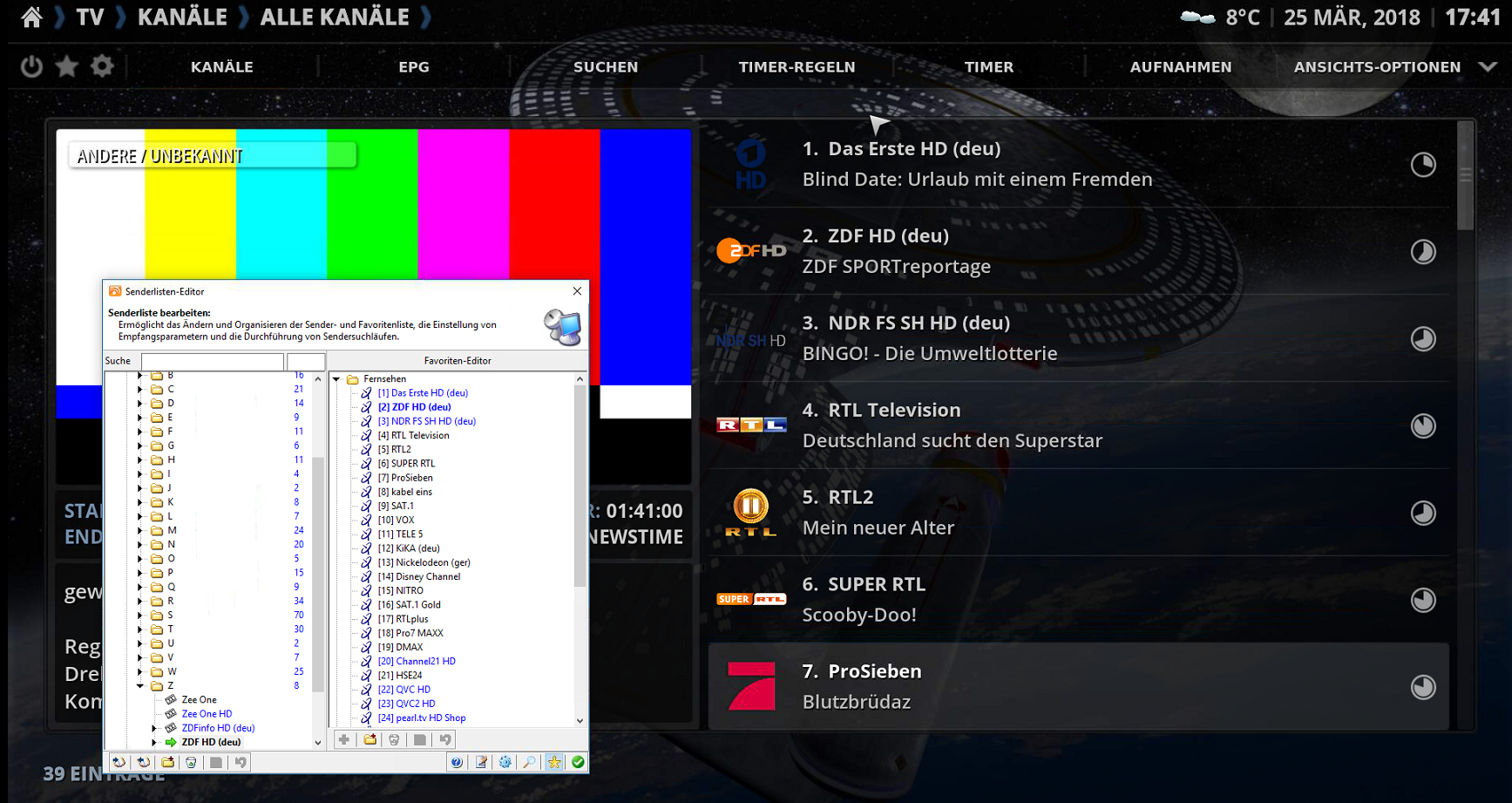Click the recycle bin icon under channel list
Viewport: 1512px width, 803px height.
click(191, 762)
